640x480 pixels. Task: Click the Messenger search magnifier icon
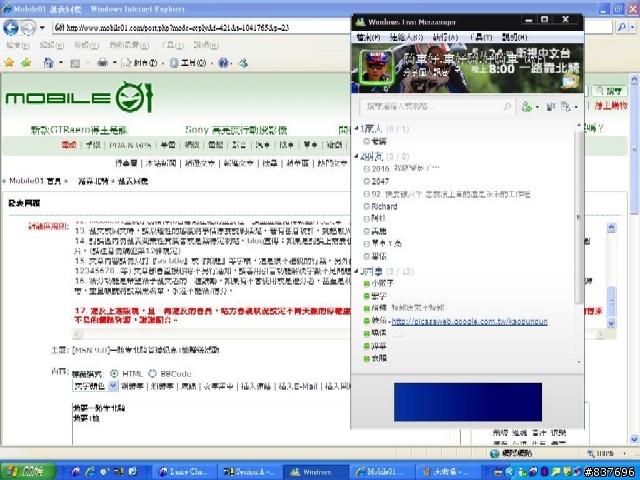coord(507,107)
